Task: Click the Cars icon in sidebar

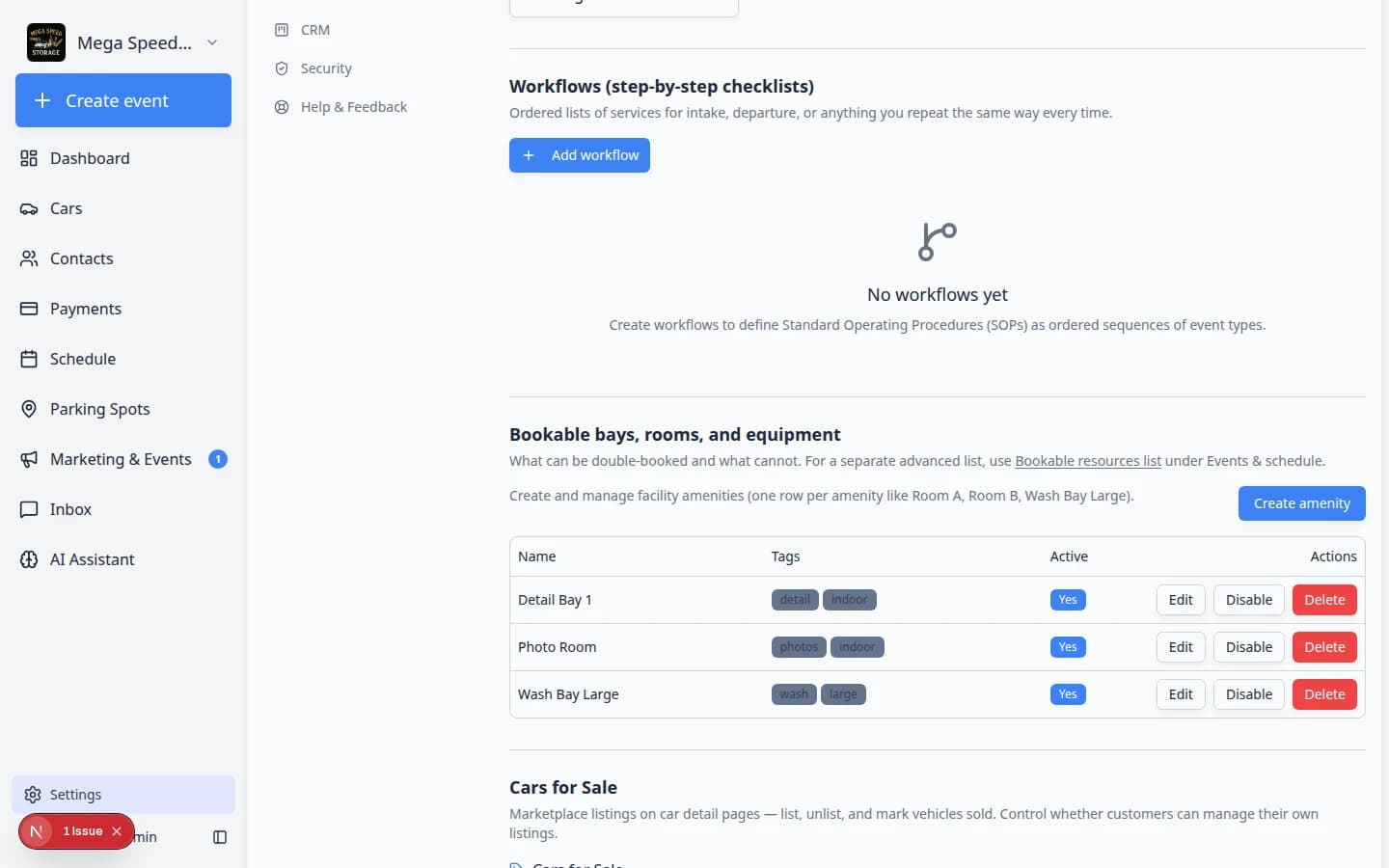Action: (x=29, y=208)
